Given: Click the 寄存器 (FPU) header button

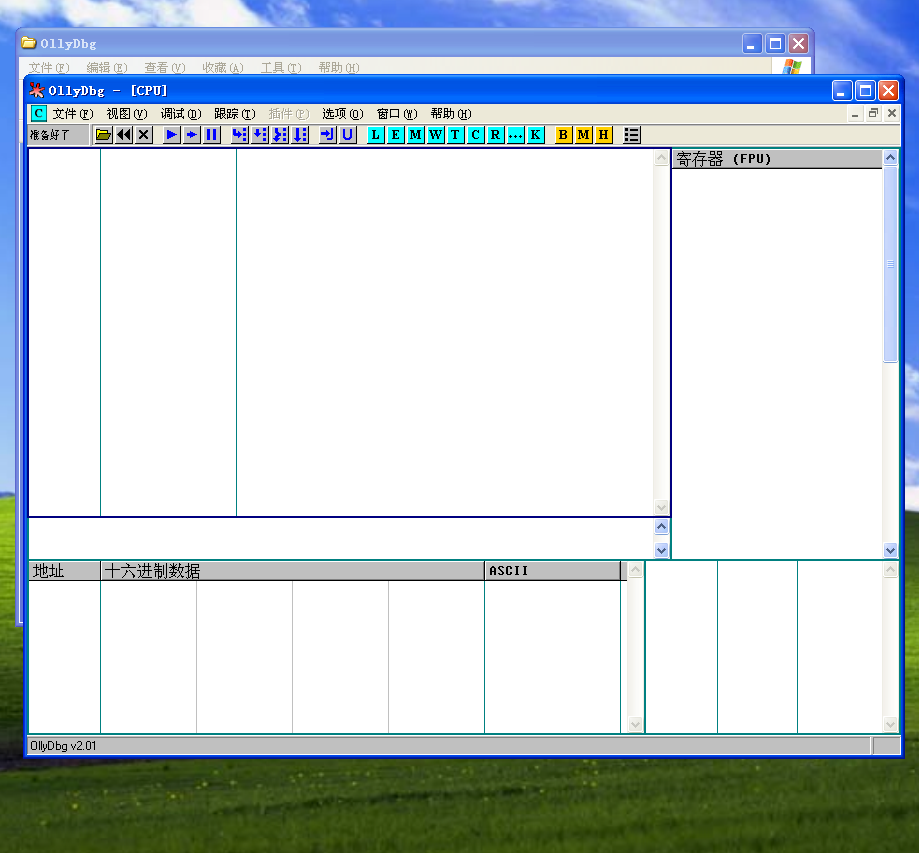Looking at the screenshot, I should coord(776,159).
